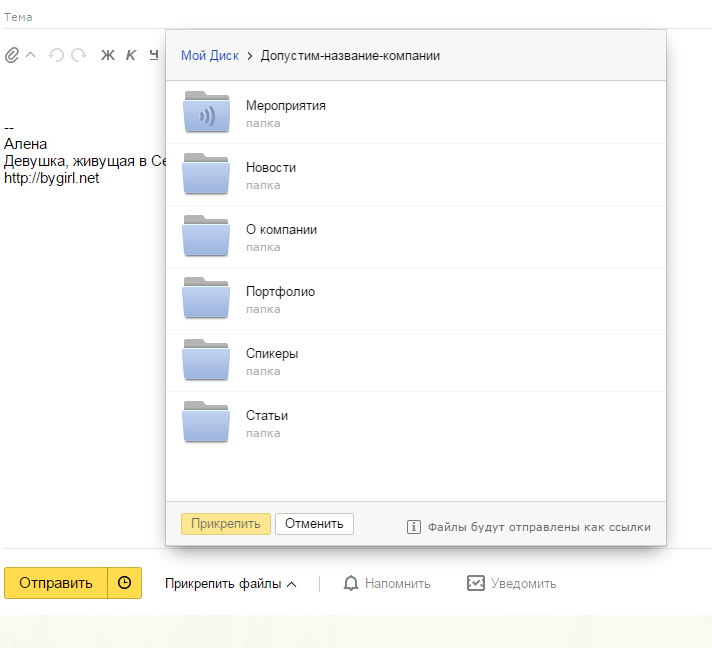This screenshot has width=712, height=648.
Task: Go back to Мой Диск breadcrumb
Action: pos(210,55)
